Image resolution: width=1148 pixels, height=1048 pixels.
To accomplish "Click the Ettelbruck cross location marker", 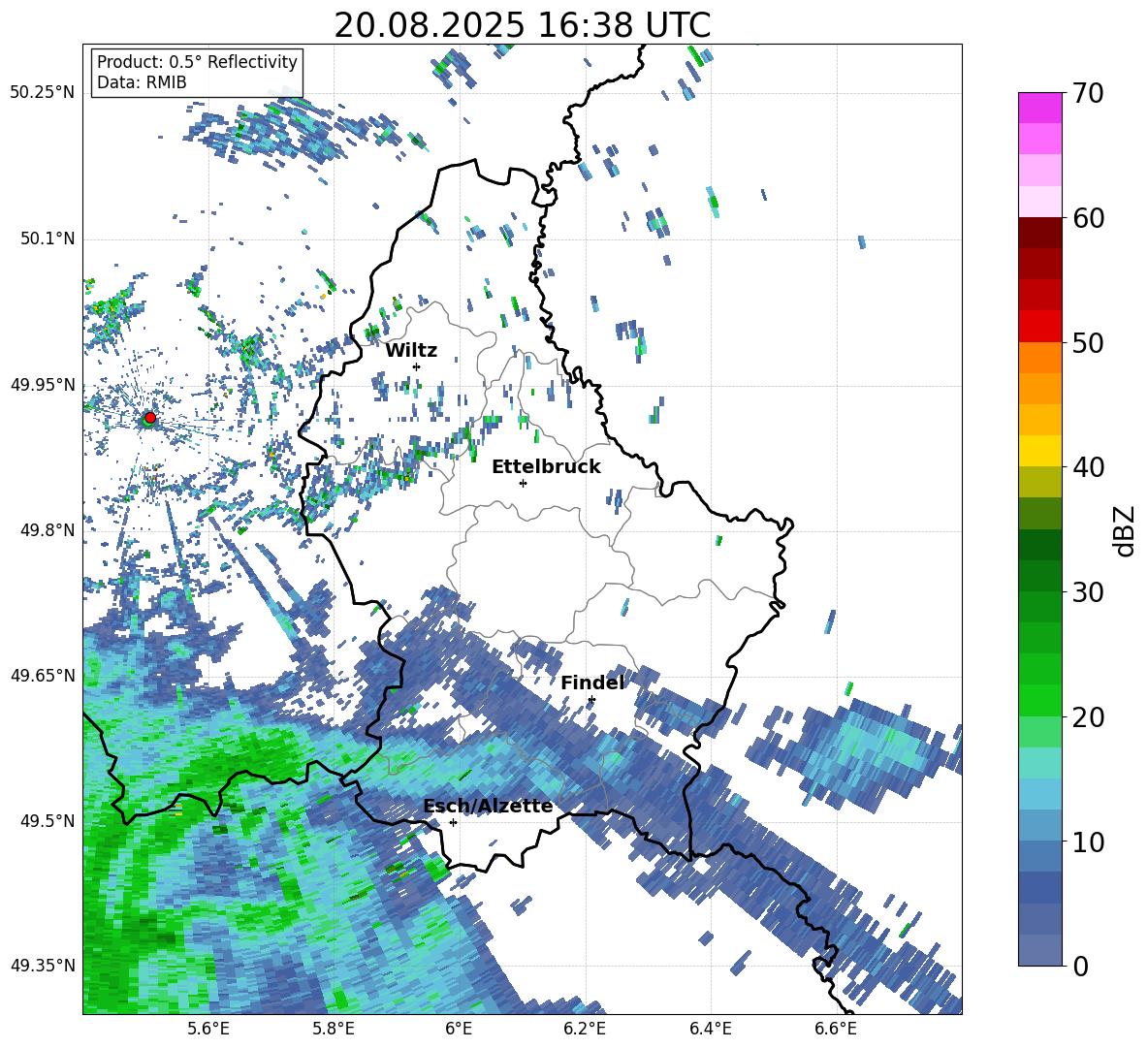I will 523,483.
